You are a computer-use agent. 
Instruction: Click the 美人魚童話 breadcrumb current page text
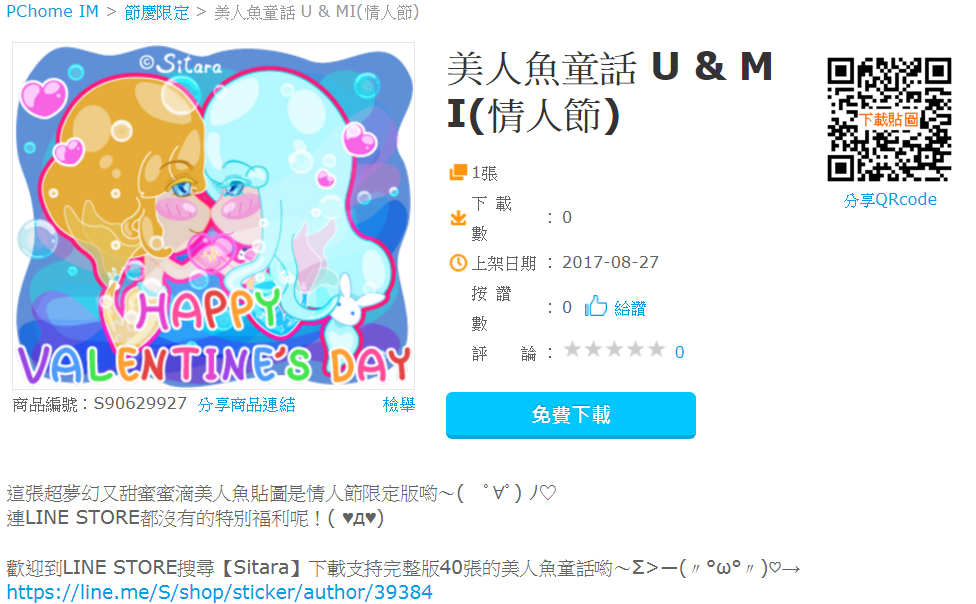coord(317,12)
